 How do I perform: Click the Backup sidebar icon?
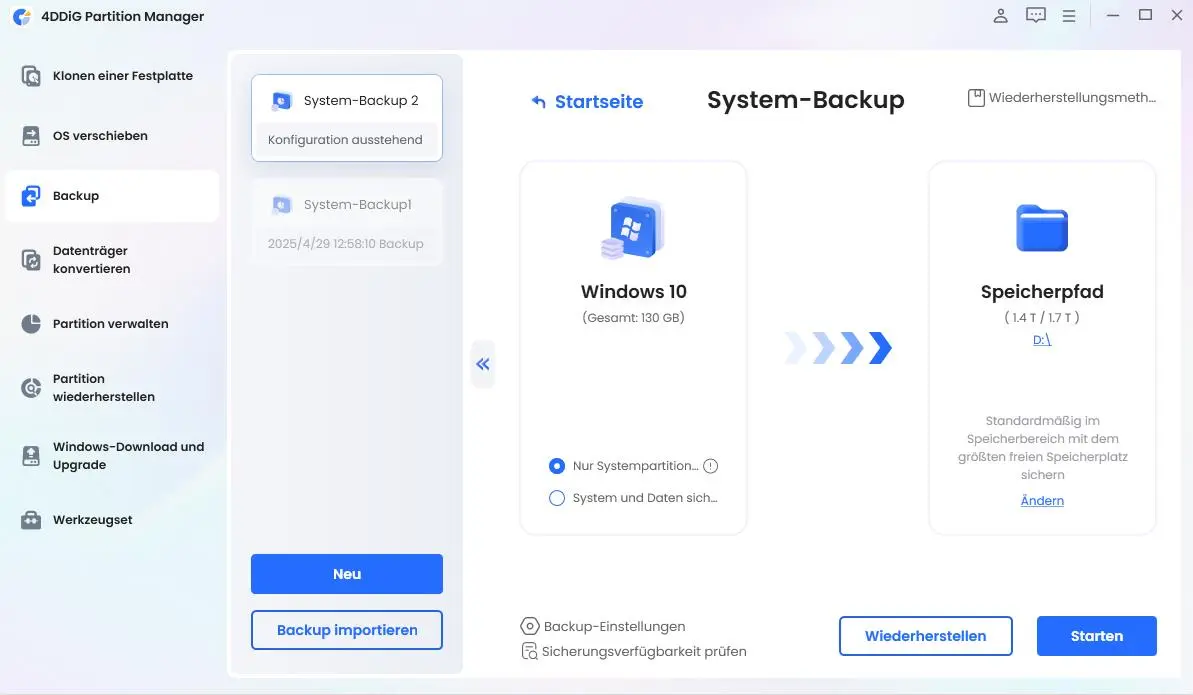coord(30,196)
